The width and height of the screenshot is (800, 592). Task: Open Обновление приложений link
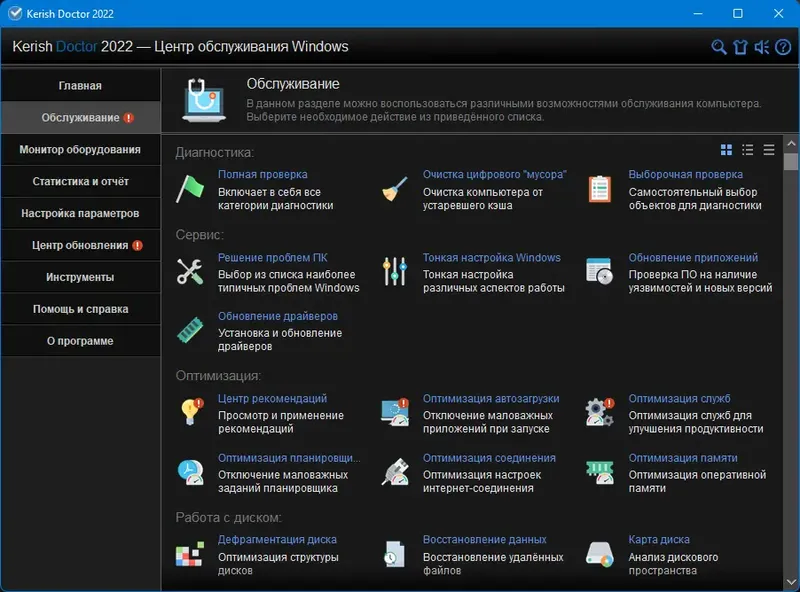click(x=693, y=258)
